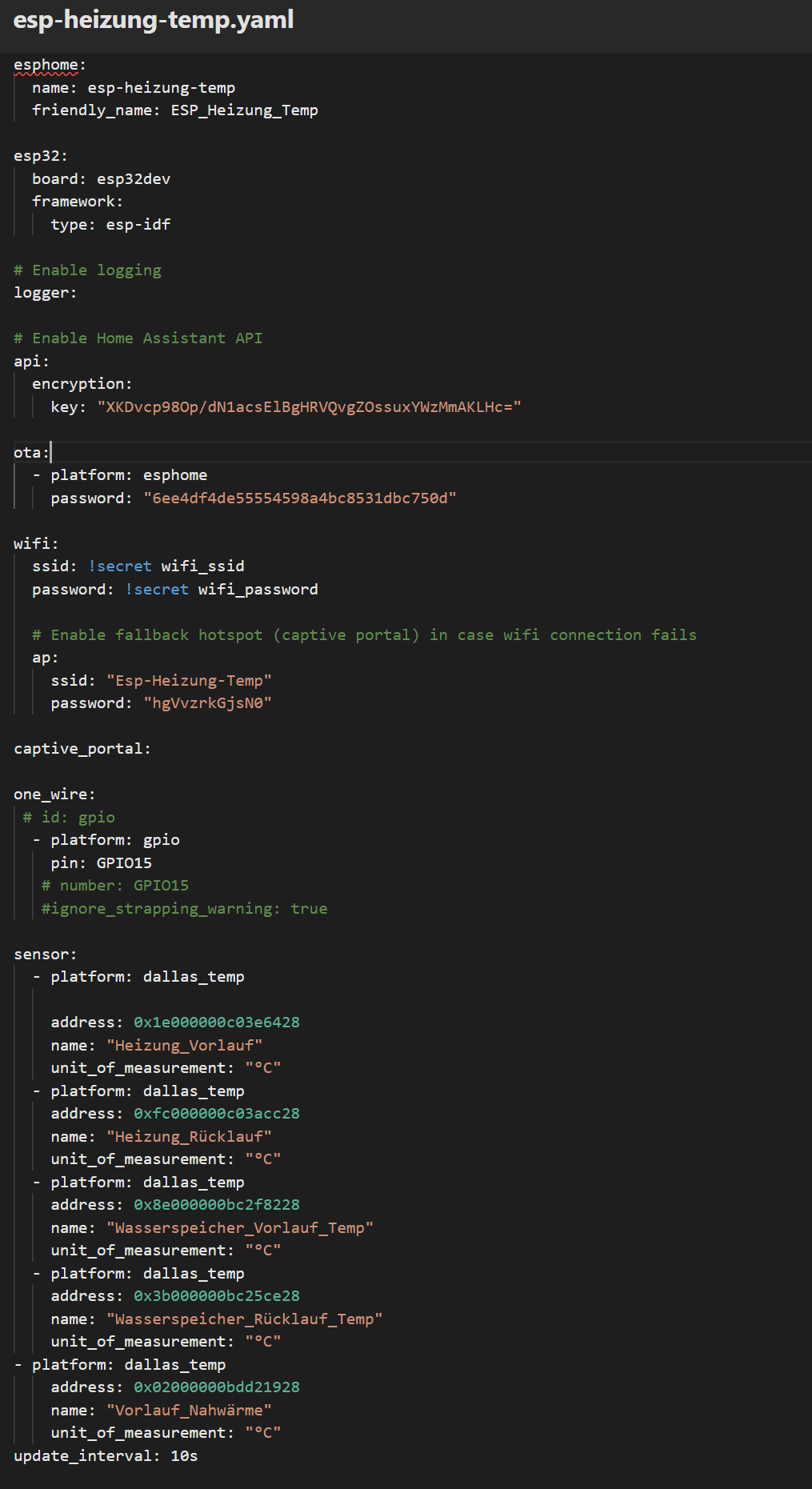Click the "Heizung_Rücklauf" sensor name

(189, 1137)
